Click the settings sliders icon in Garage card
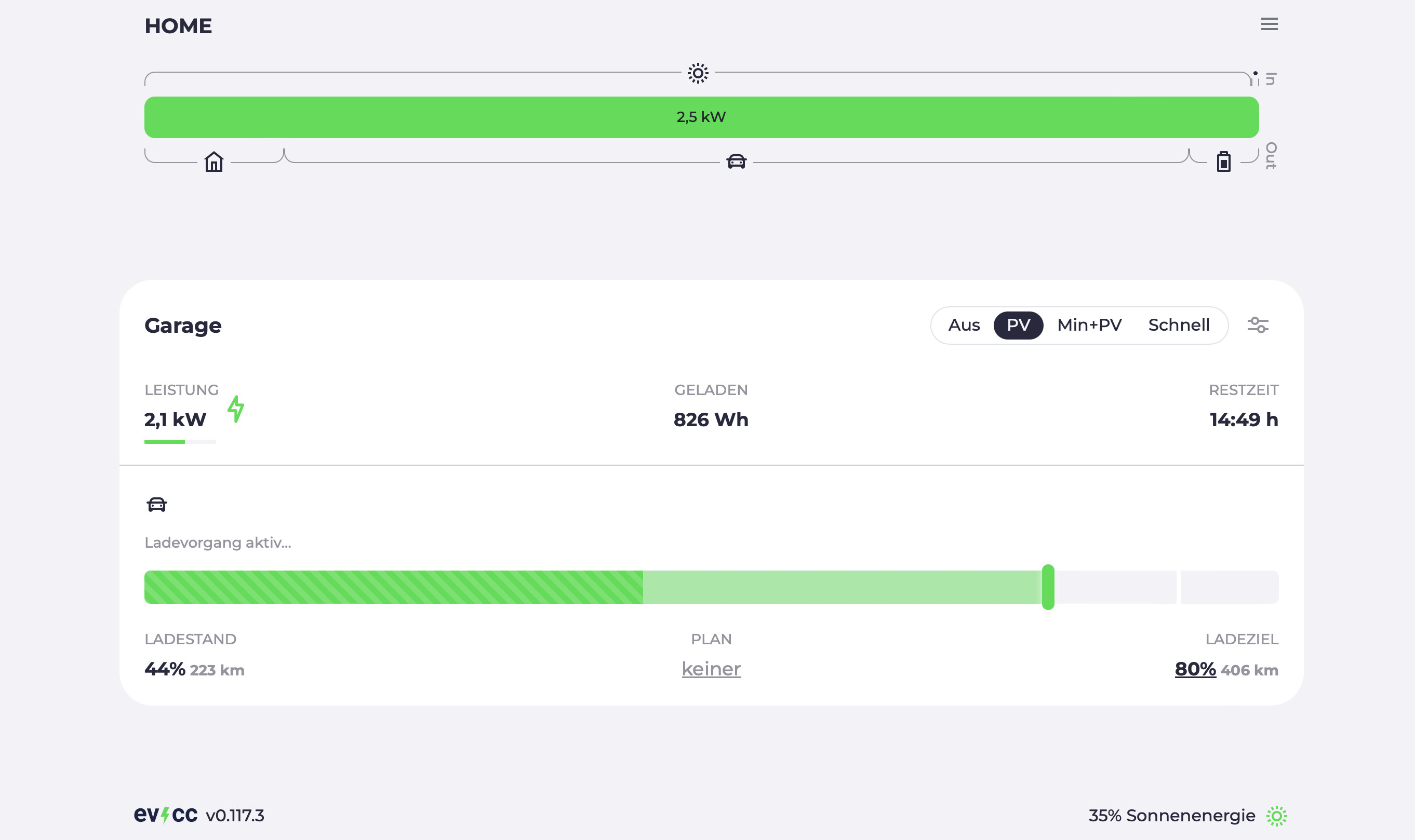Screen dimensions: 1415x840 click(1258, 325)
